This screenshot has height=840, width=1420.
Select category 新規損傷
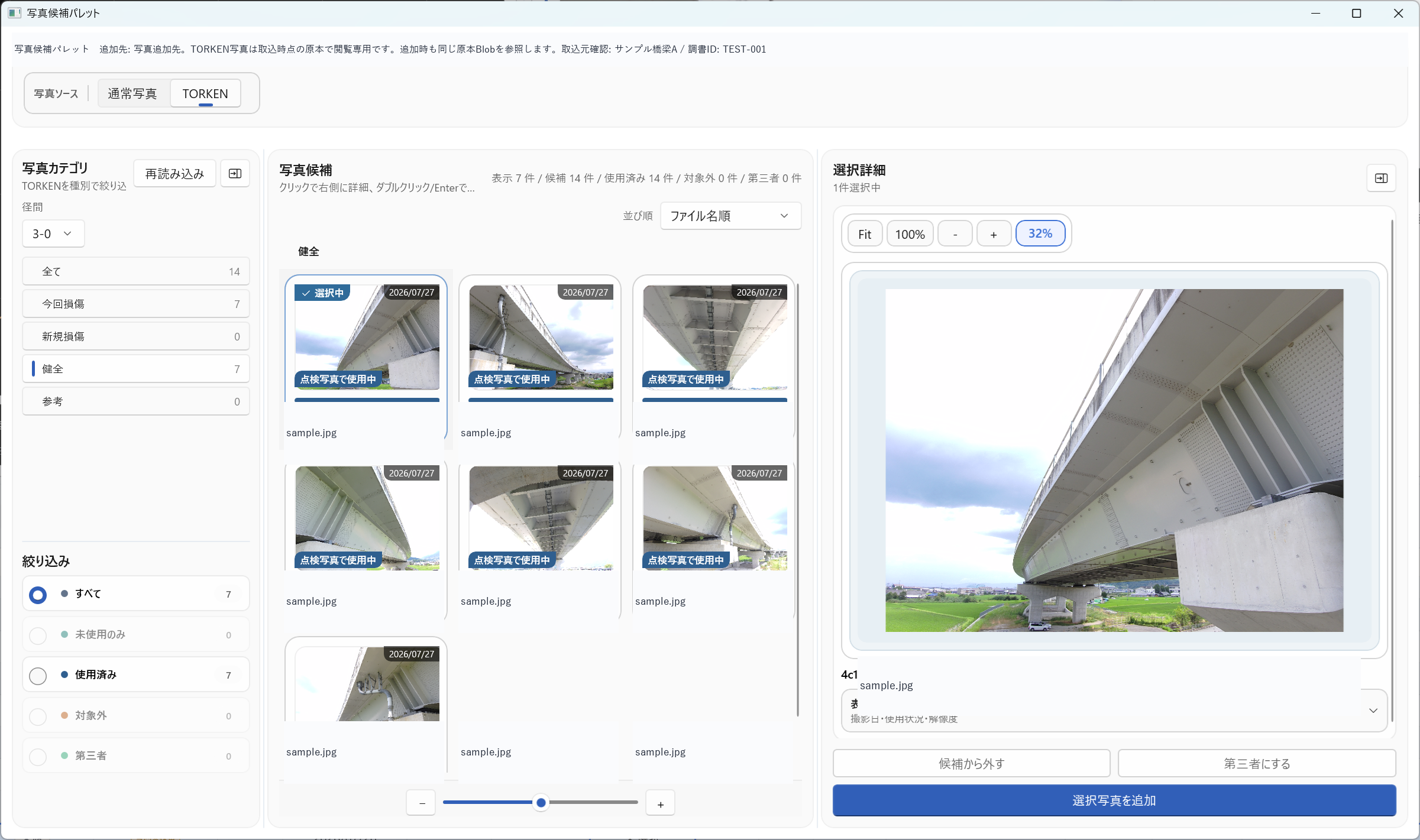point(136,336)
